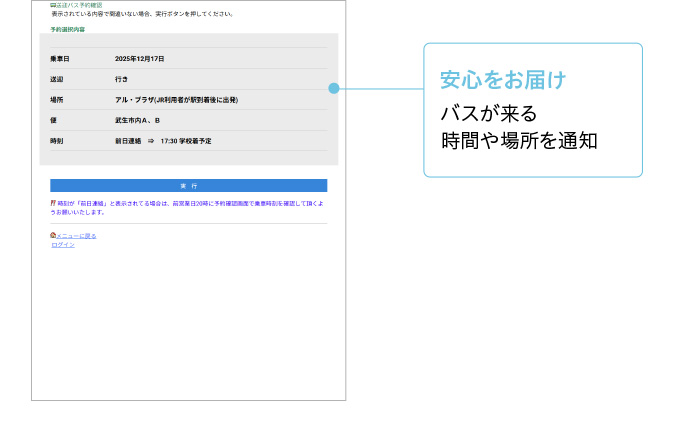Click the 武生市内A、B route value
This screenshot has width=674, height=446.
click(138, 120)
